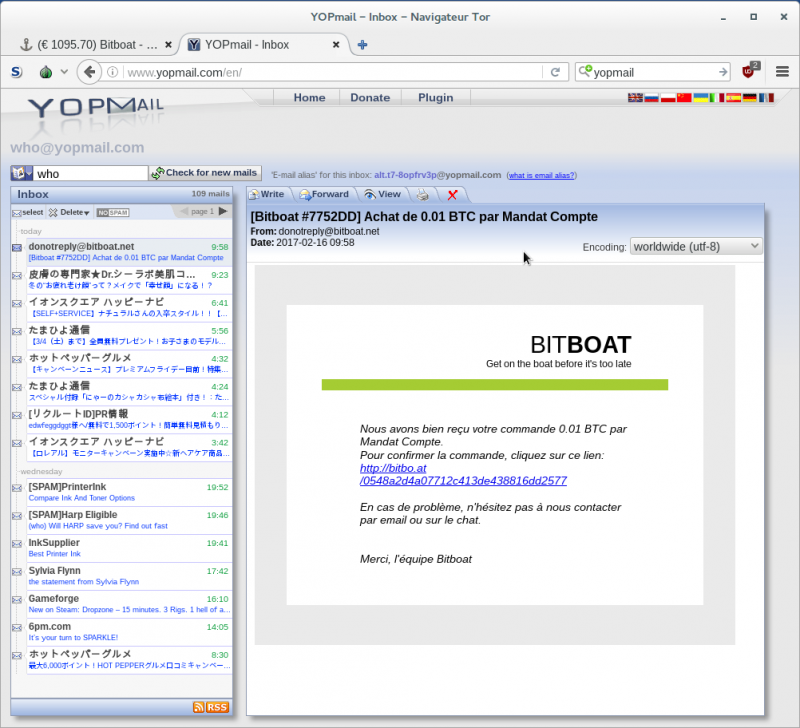Open the donotreply@bitboat.net email
Viewport: 800px width, 728px height.
click(129, 252)
